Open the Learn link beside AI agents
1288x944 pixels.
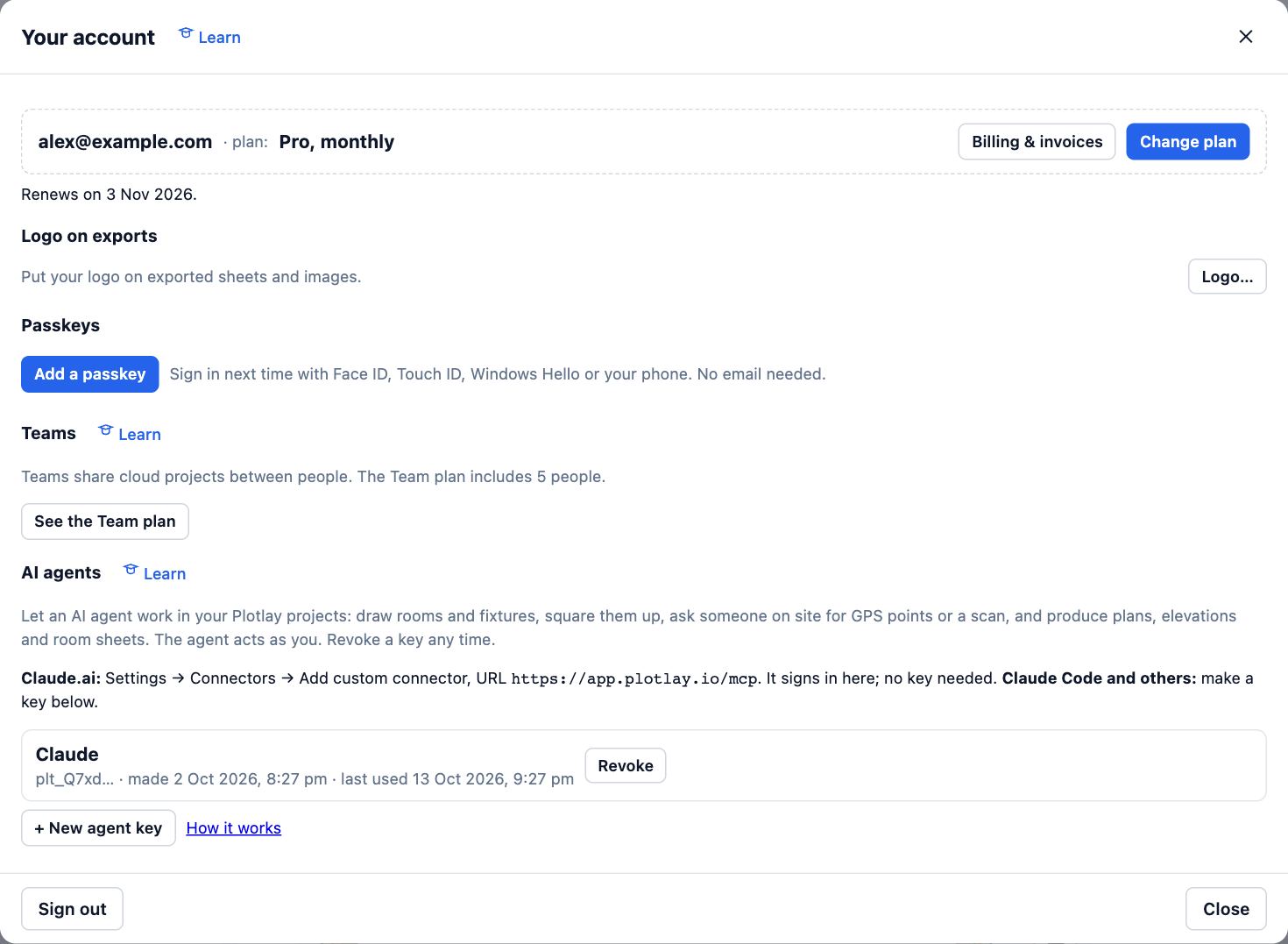[155, 573]
